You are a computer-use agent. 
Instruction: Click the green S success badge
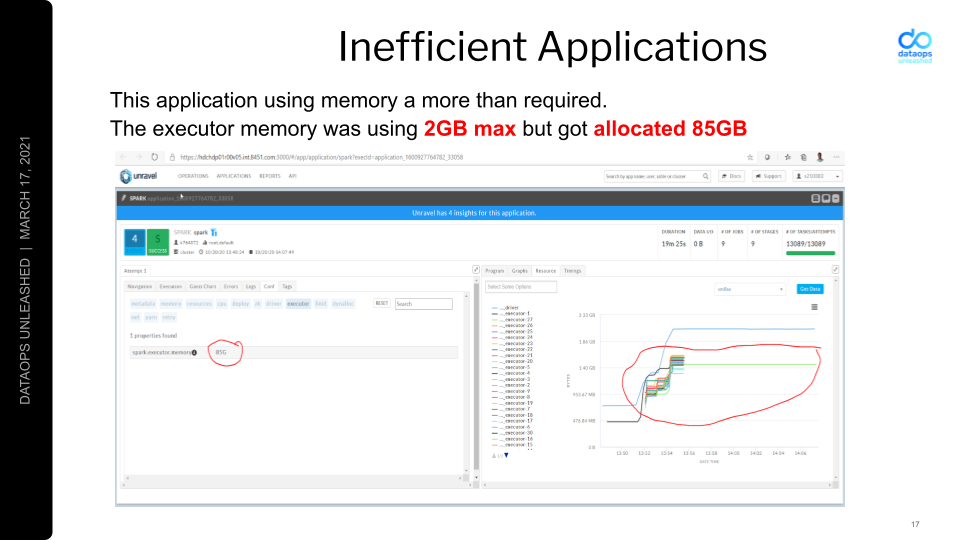click(x=158, y=242)
